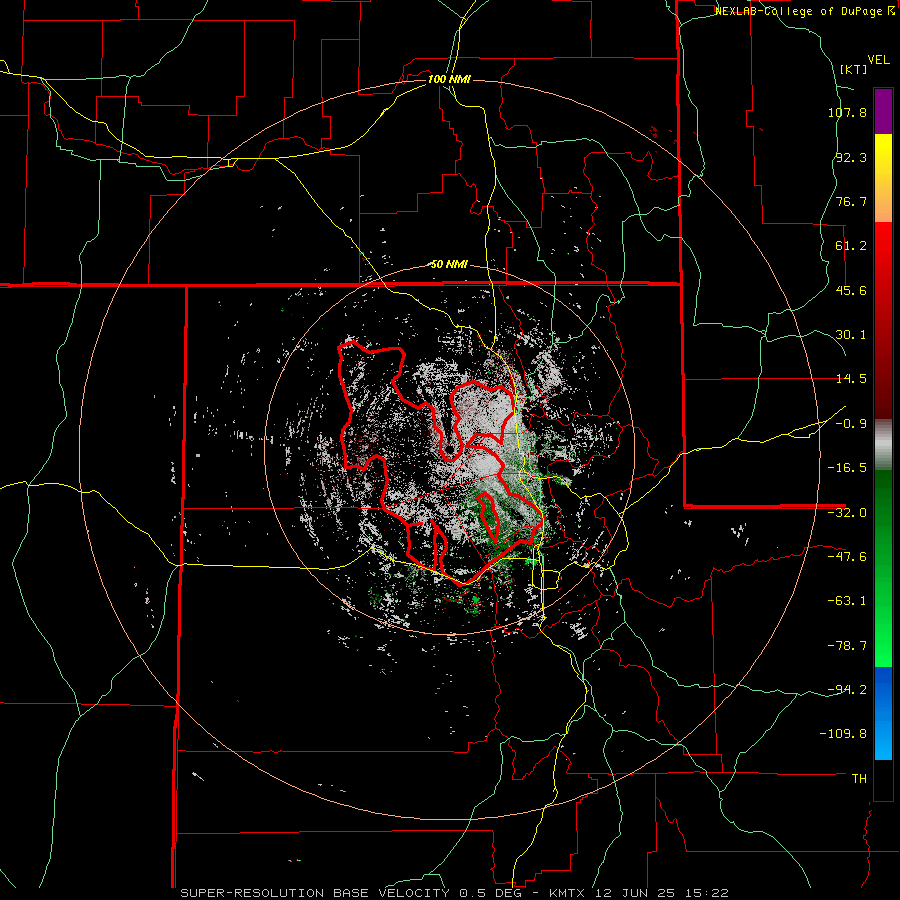
Task: Select the 76.7 scale label
Action: click(851, 201)
